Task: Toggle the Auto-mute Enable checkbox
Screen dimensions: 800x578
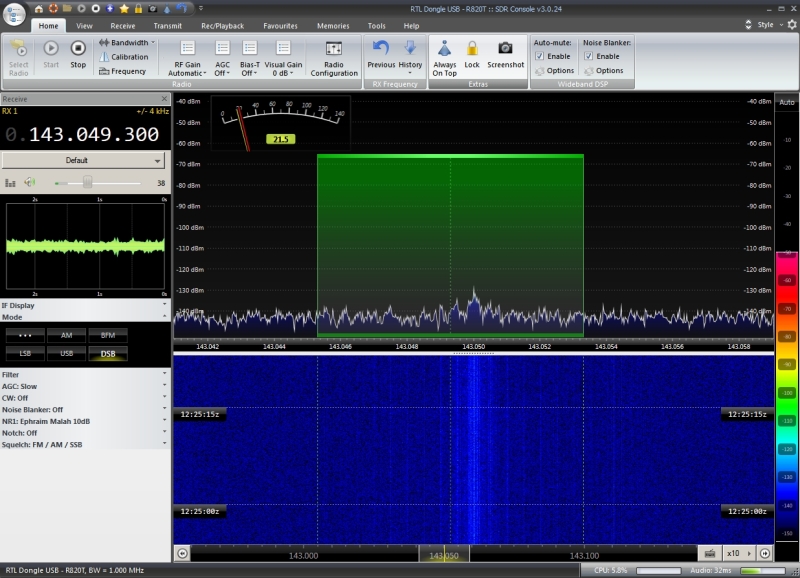Action: (539, 56)
